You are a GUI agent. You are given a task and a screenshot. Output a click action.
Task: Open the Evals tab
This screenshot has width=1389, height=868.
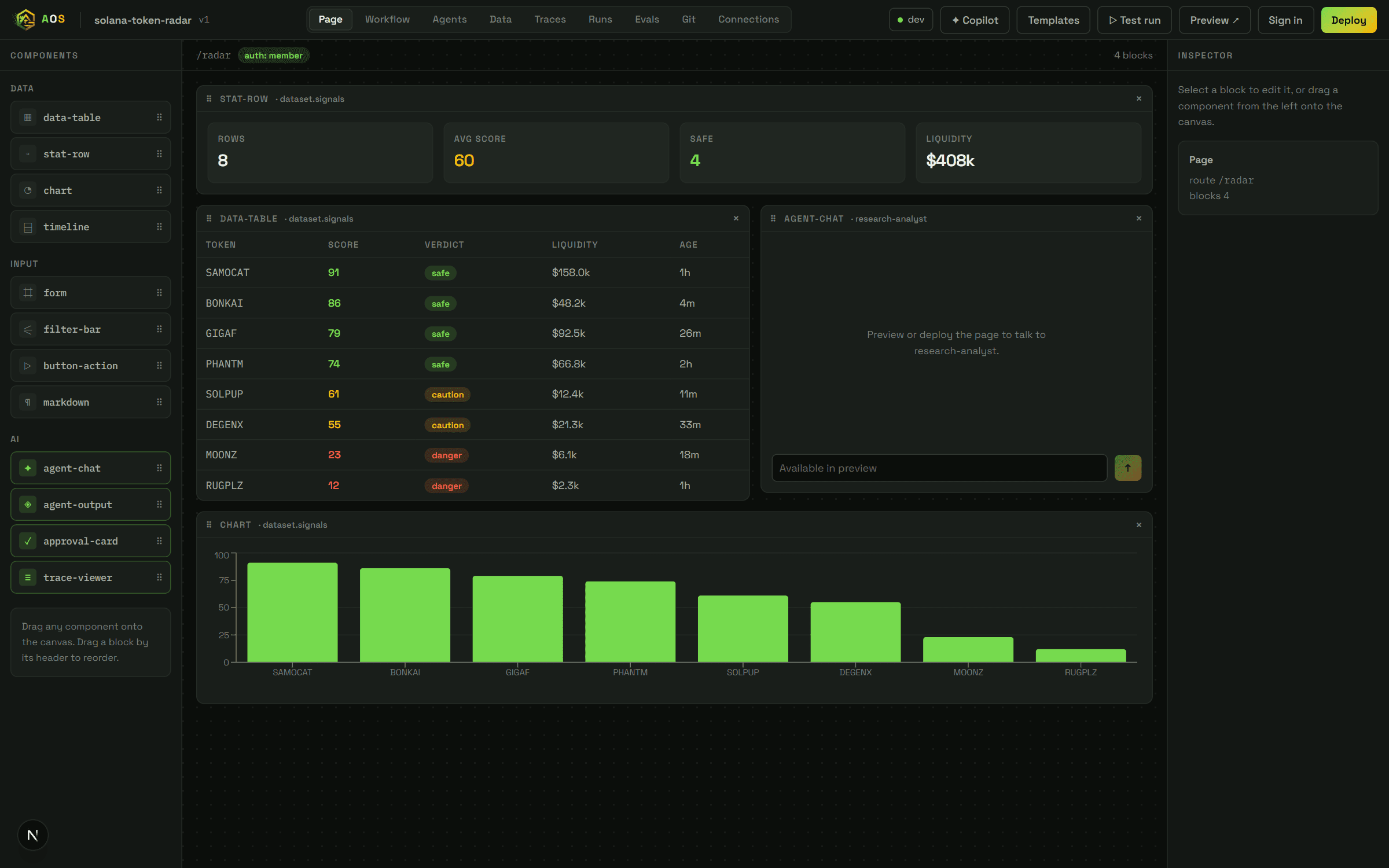(647, 20)
